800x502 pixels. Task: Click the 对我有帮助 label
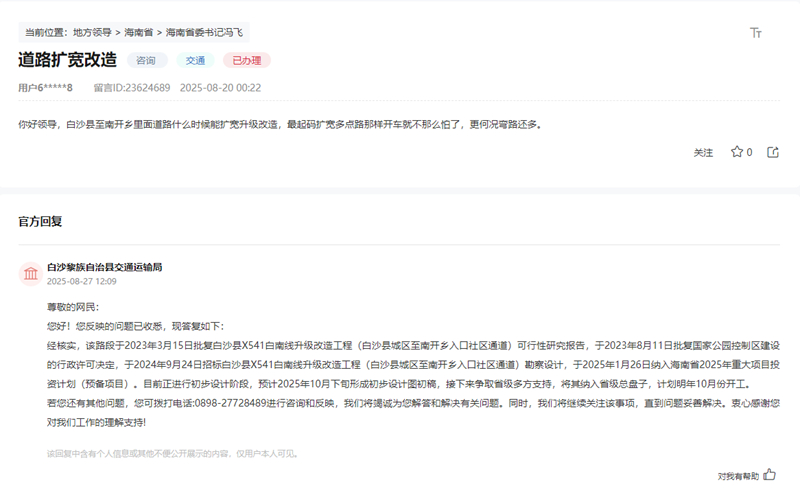coord(738,476)
